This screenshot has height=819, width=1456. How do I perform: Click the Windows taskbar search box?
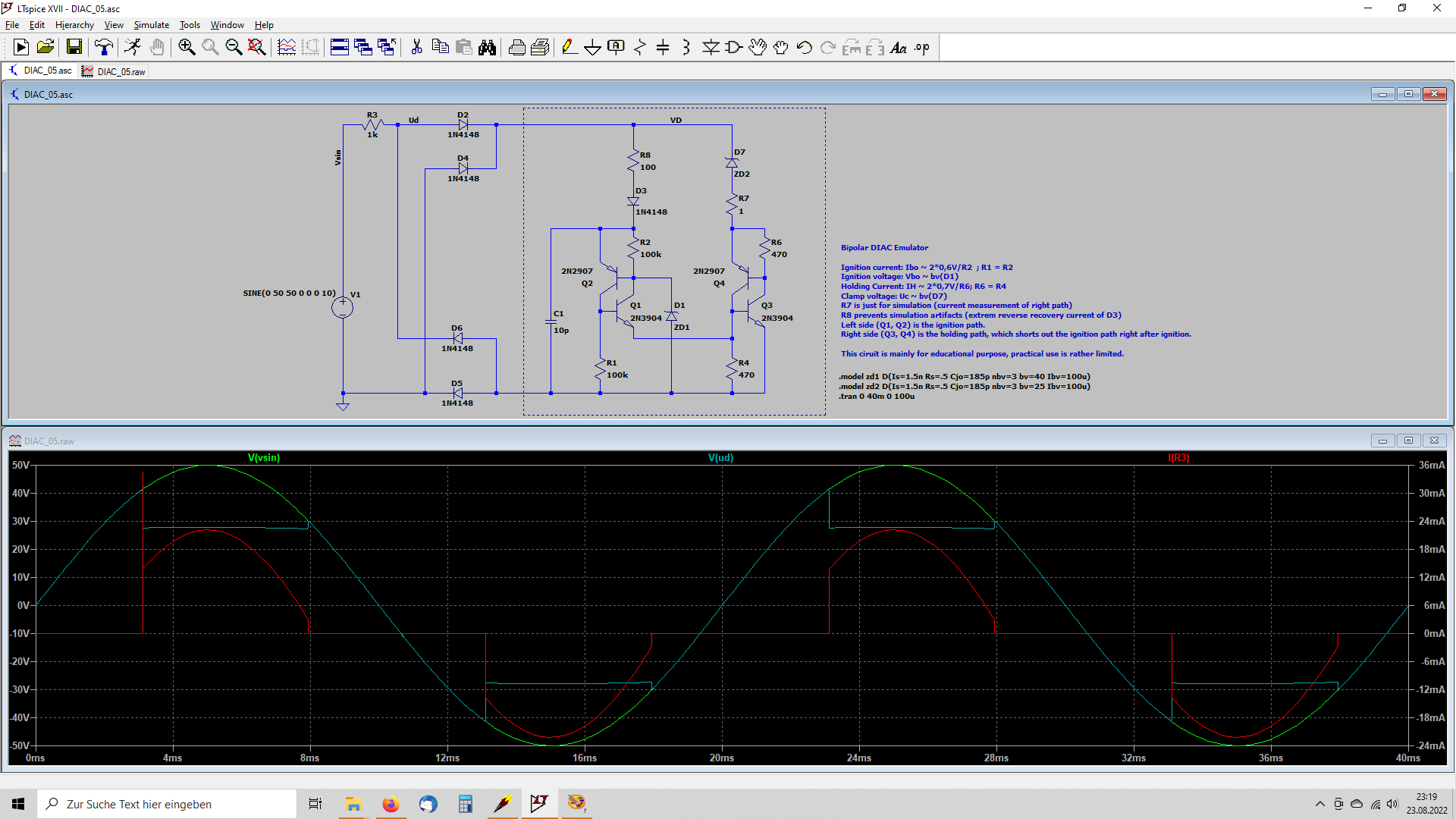(x=167, y=804)
